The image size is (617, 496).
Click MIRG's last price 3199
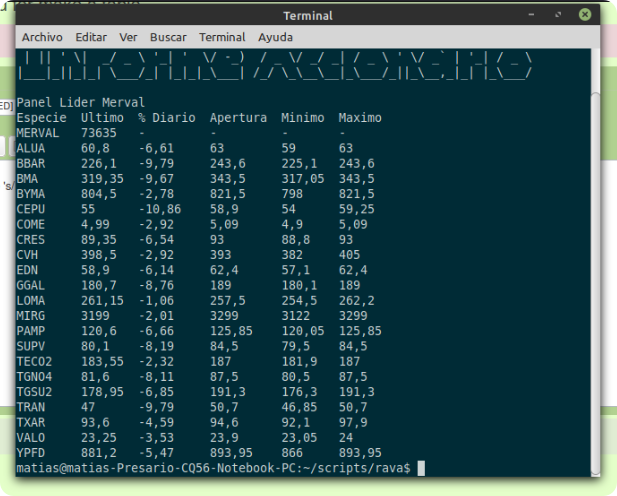tap(95, 316)
